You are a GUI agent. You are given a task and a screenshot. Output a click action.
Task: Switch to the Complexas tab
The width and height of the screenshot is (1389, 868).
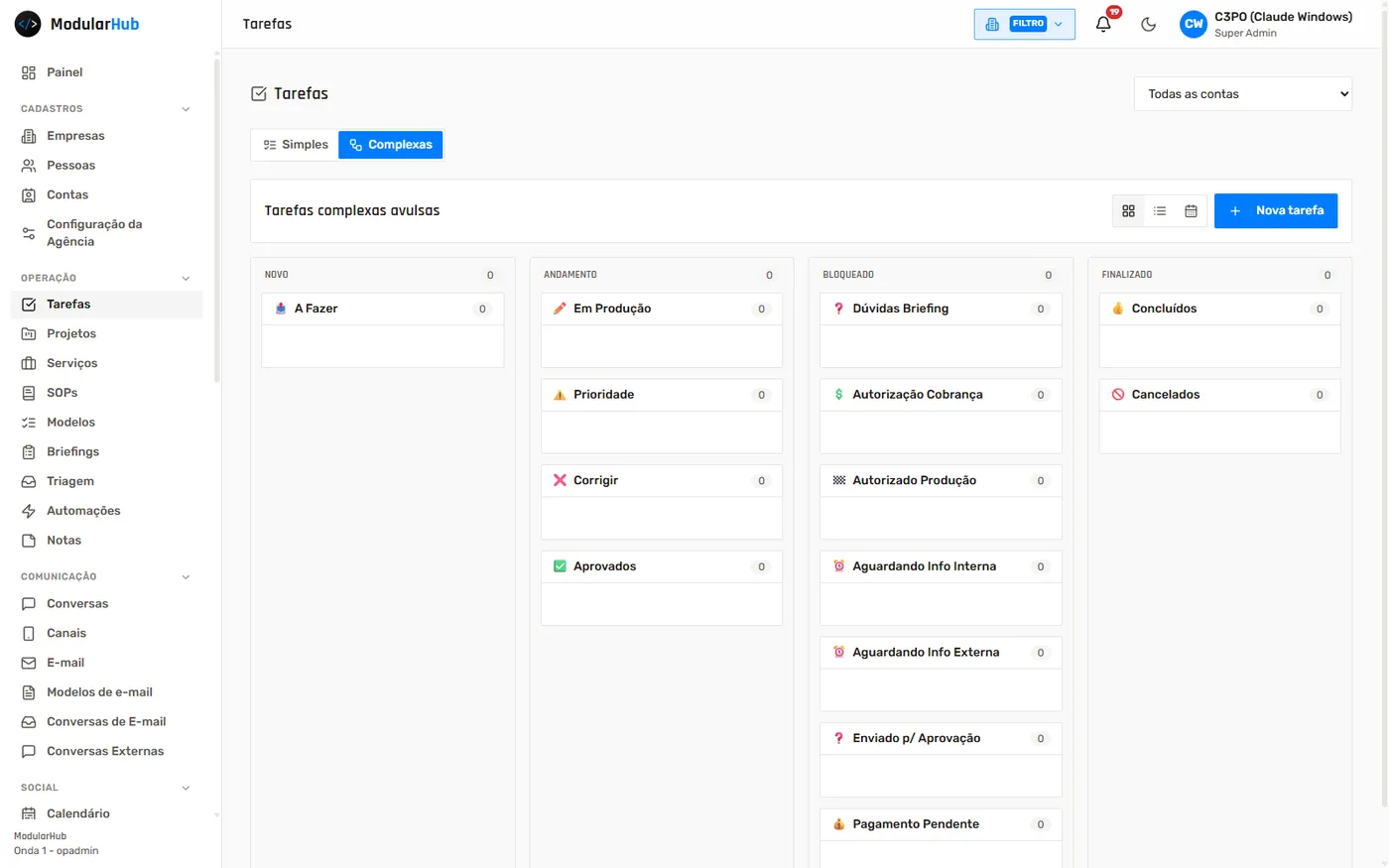(x=391, y=145)
